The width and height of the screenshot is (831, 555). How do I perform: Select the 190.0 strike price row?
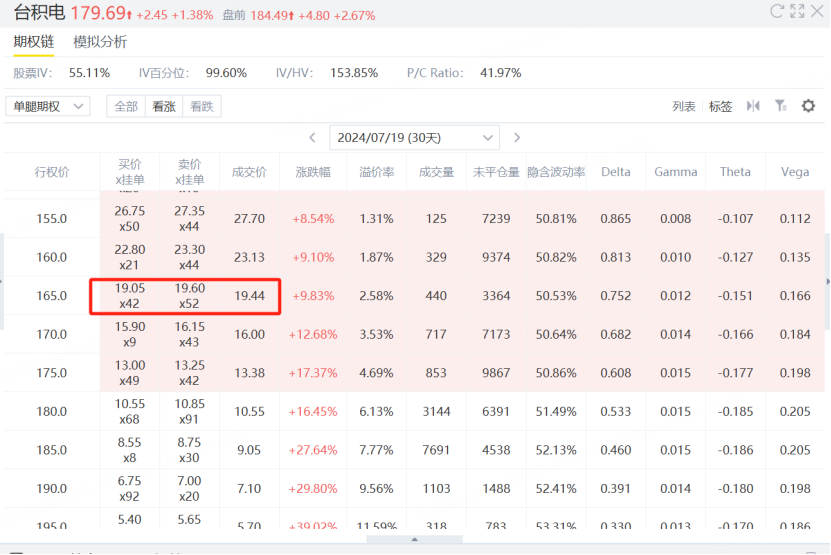[414, 489]
